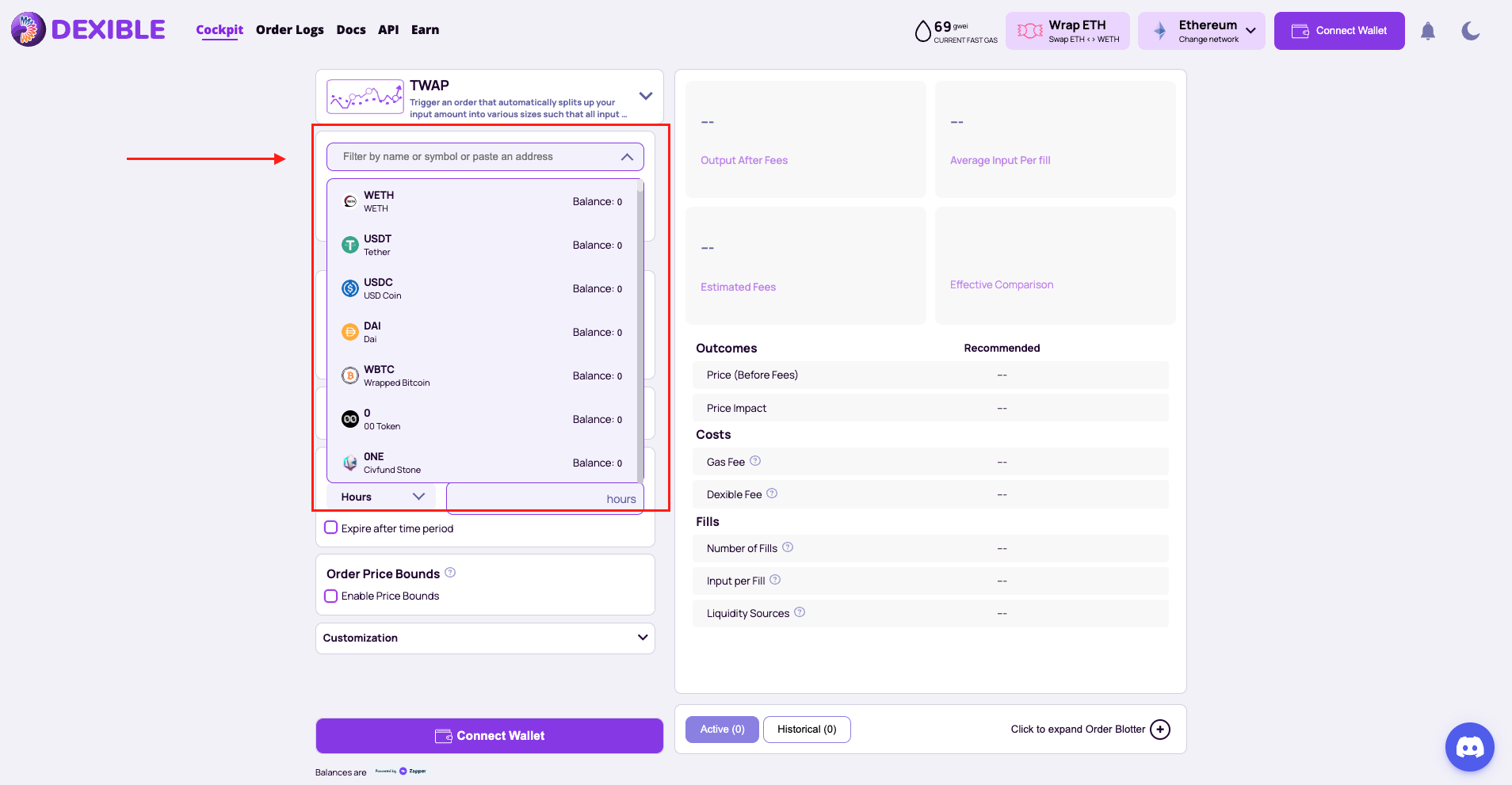Collapse the token filter list chevron
This screenshot has width=1512, height=785.
pos(627,157)
